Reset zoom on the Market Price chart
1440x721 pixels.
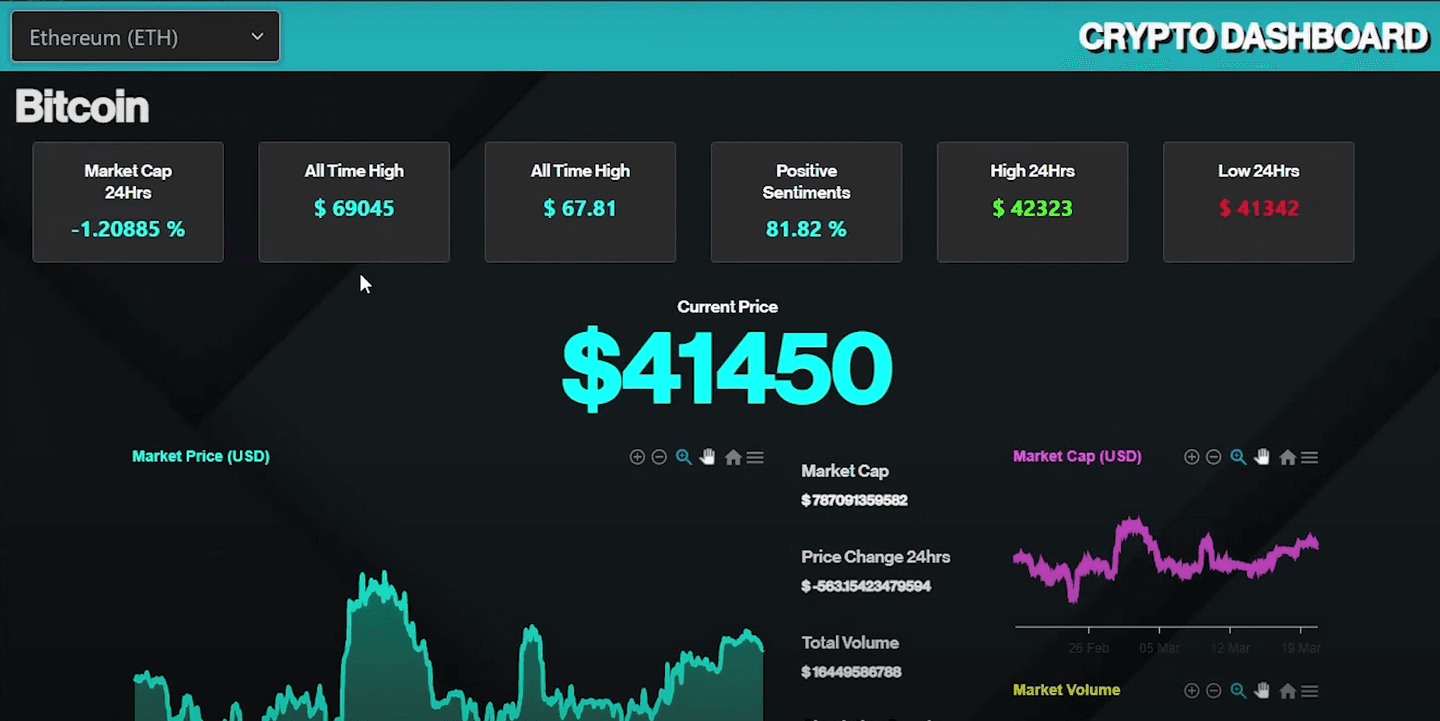click(733, 457)
